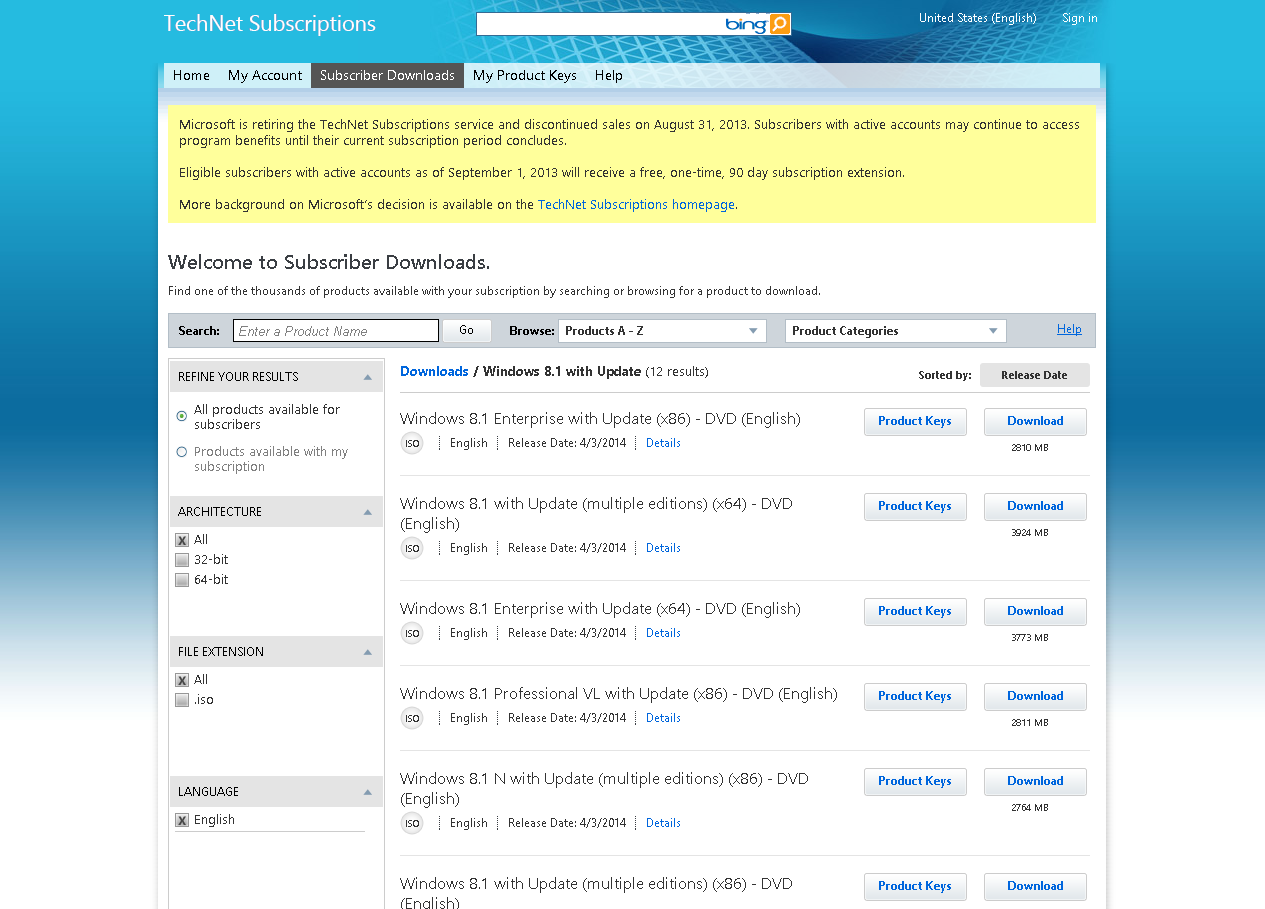Open the Subscriber Downloads tab
1265x909 pixels.
387,75
